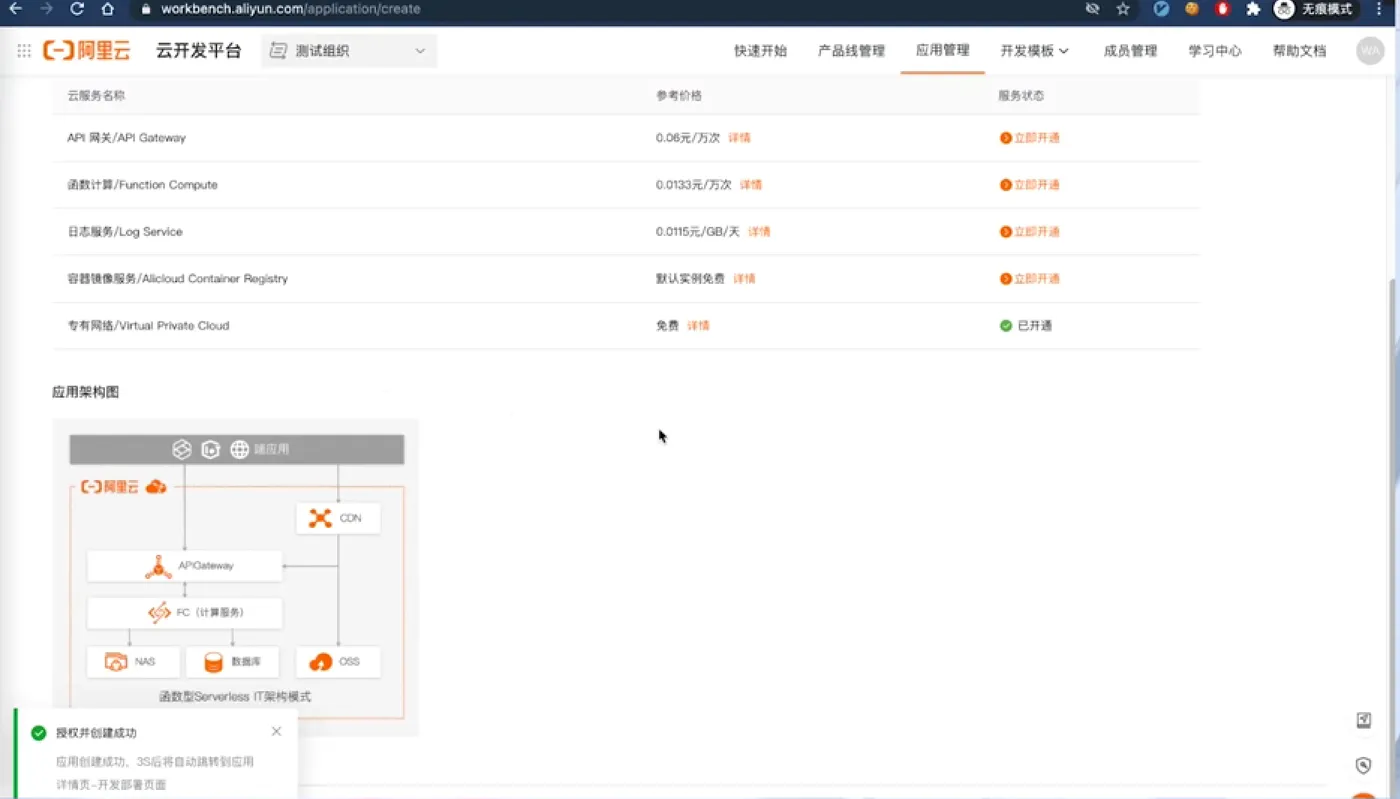Screen dimensions: 1400x799
Task: Click the API 网关/API Gateway row name
Action: [x=126, y=138]
